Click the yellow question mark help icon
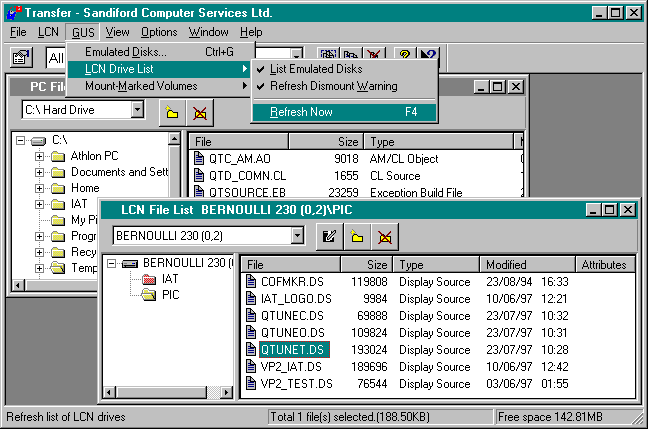This screenshot has width=648, height=429. pos(405,55)
